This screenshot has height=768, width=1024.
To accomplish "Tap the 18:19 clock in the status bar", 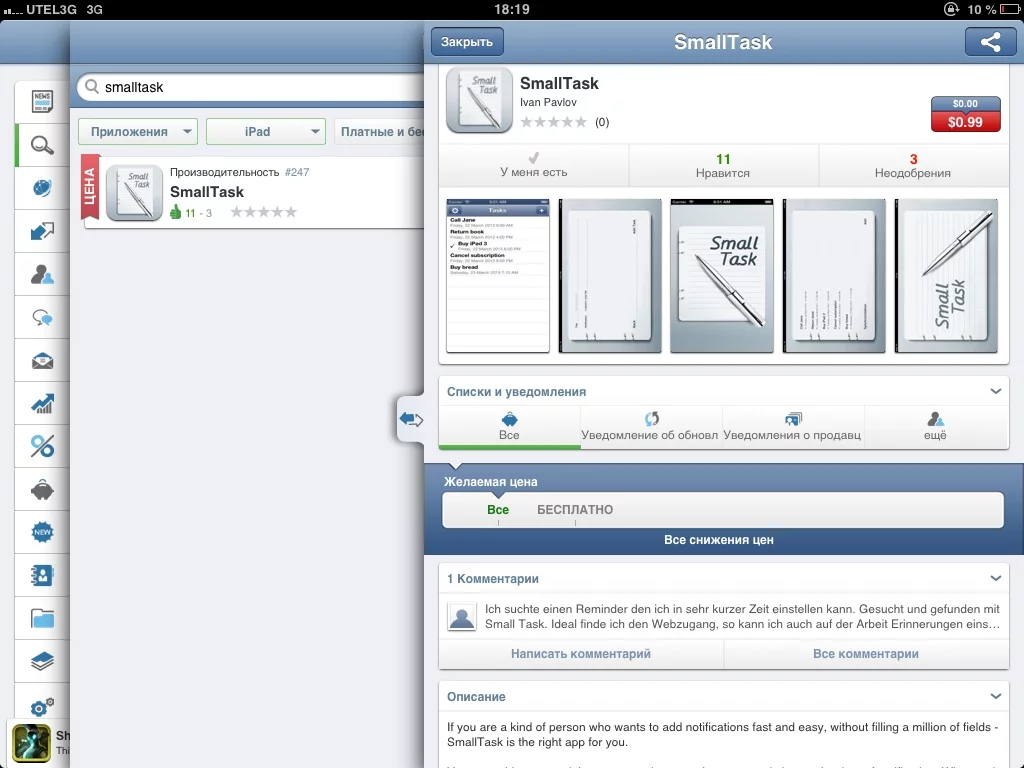I will [512, 9].
